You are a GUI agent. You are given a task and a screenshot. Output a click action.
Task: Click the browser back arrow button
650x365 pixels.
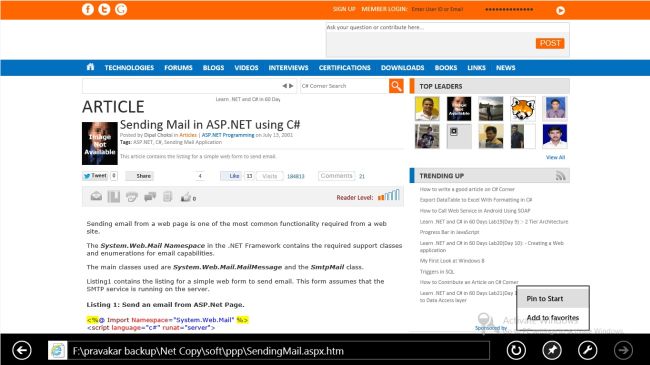[22, 350]
